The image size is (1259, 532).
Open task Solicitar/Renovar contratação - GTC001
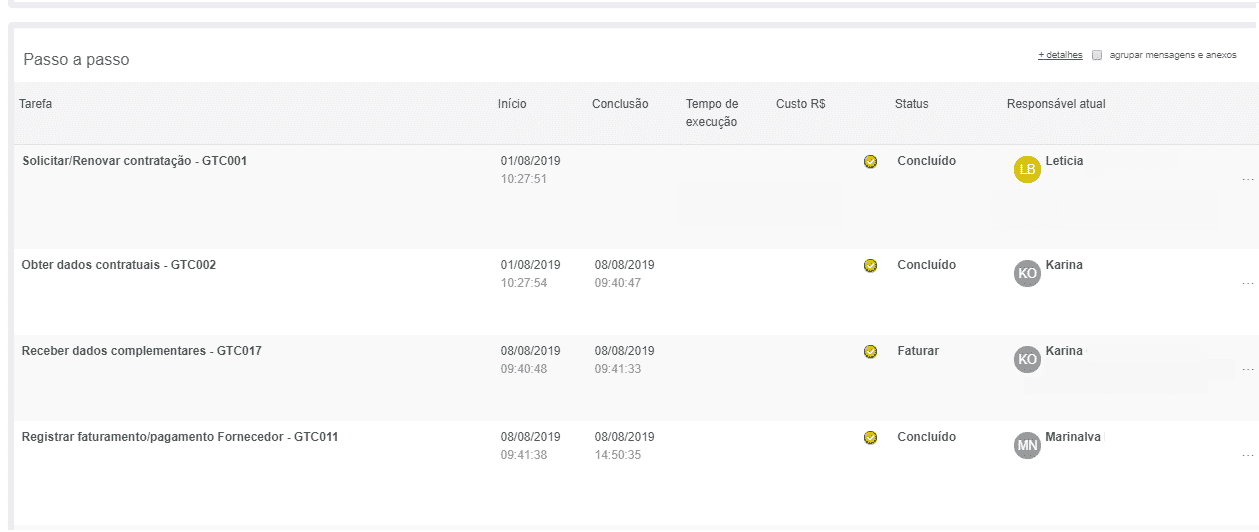pos(134,161)
